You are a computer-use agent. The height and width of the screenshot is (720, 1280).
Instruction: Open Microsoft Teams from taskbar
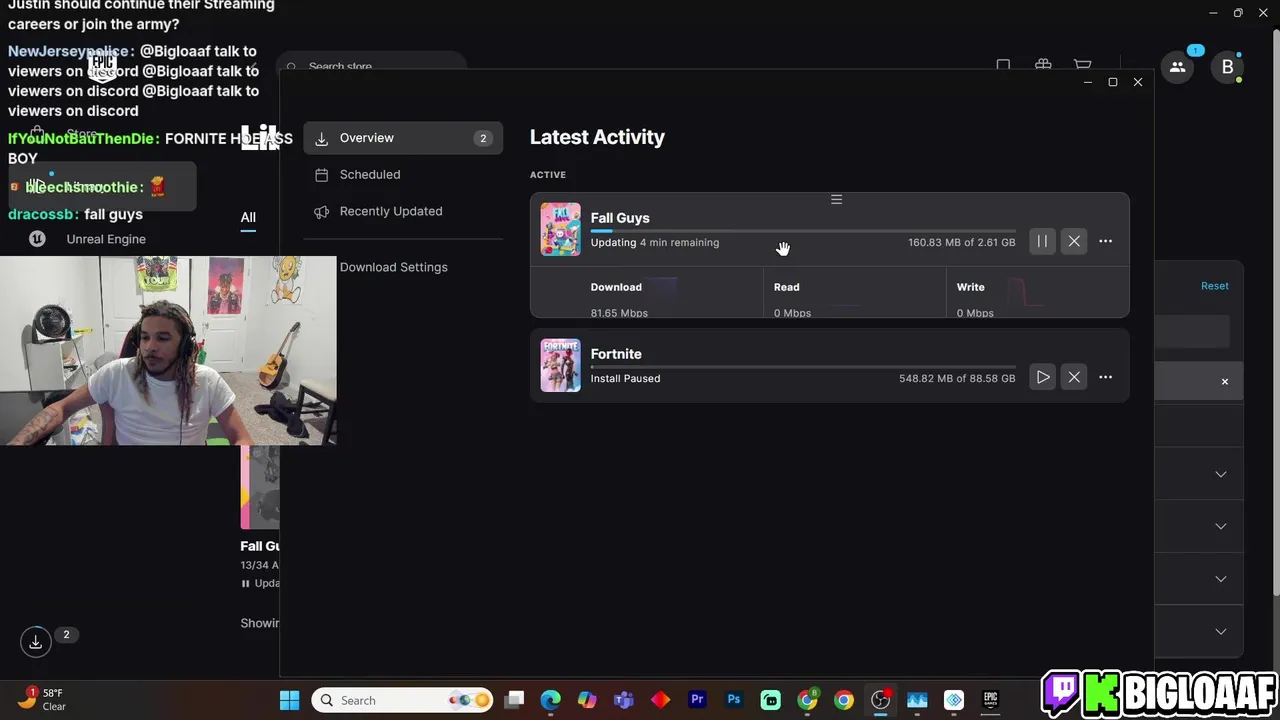click(x=624, y=700)
